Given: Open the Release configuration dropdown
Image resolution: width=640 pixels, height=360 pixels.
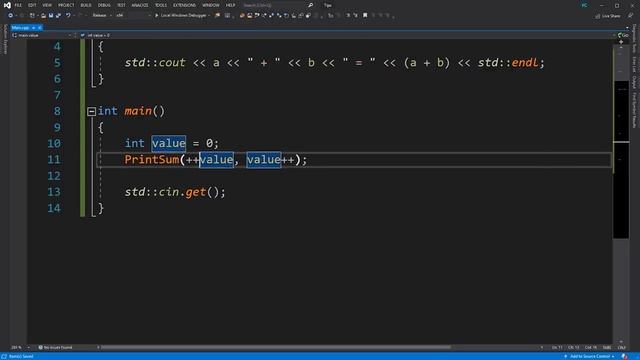Looking at the screenshot, I should [x=102, y=16].
